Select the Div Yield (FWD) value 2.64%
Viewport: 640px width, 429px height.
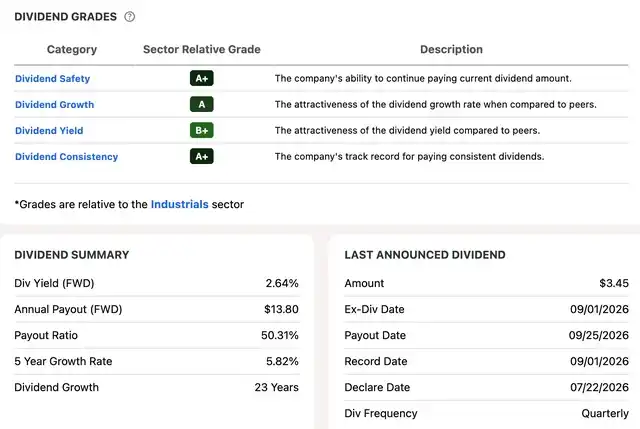(x=282, y=283)
